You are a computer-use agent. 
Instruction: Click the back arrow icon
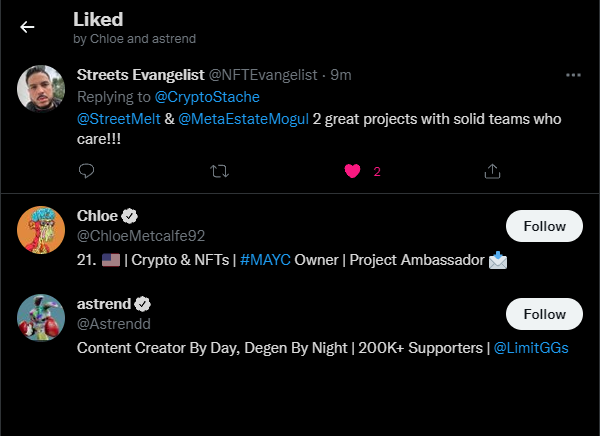tap(27, 27)
